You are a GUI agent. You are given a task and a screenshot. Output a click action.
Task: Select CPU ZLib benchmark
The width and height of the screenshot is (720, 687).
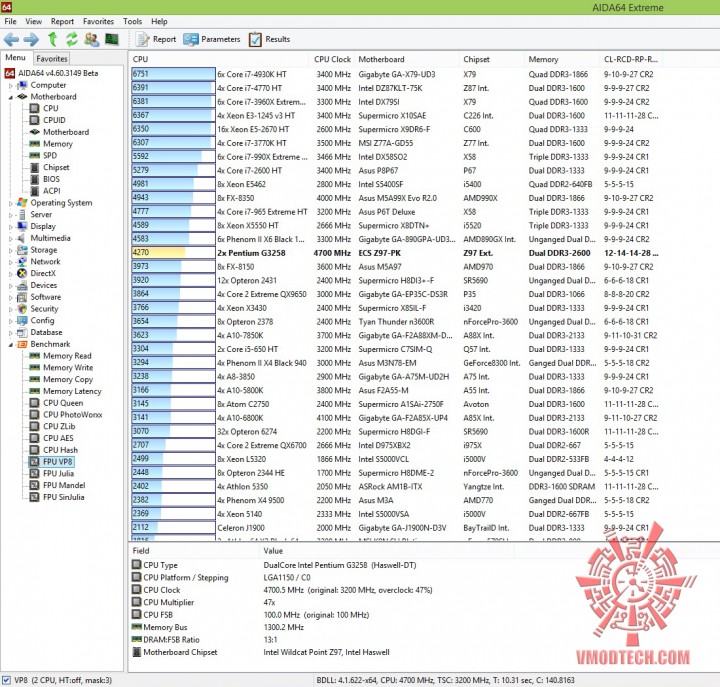59,426
